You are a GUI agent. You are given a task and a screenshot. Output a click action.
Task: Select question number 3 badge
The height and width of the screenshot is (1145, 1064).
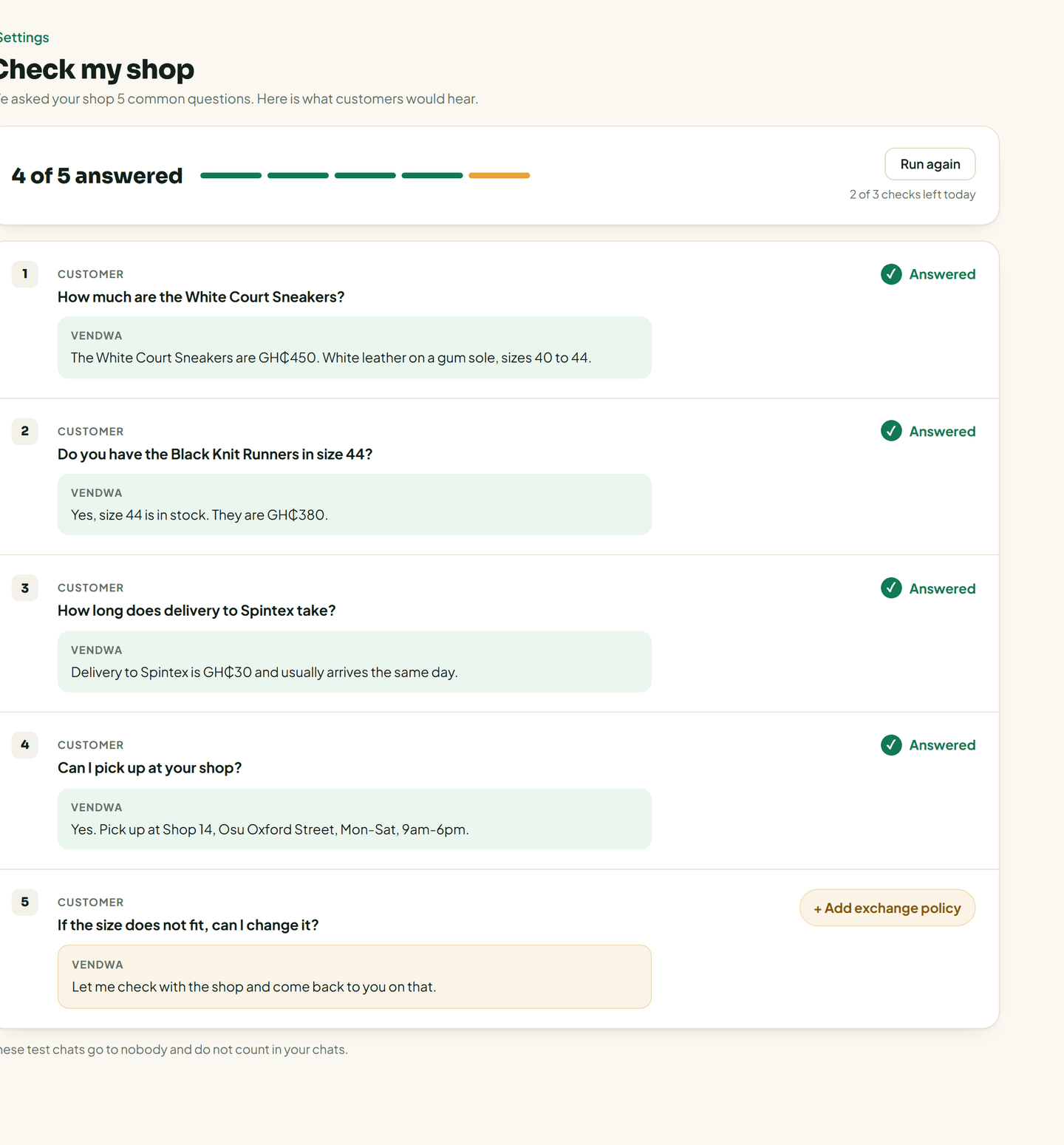tap(25, 588)
